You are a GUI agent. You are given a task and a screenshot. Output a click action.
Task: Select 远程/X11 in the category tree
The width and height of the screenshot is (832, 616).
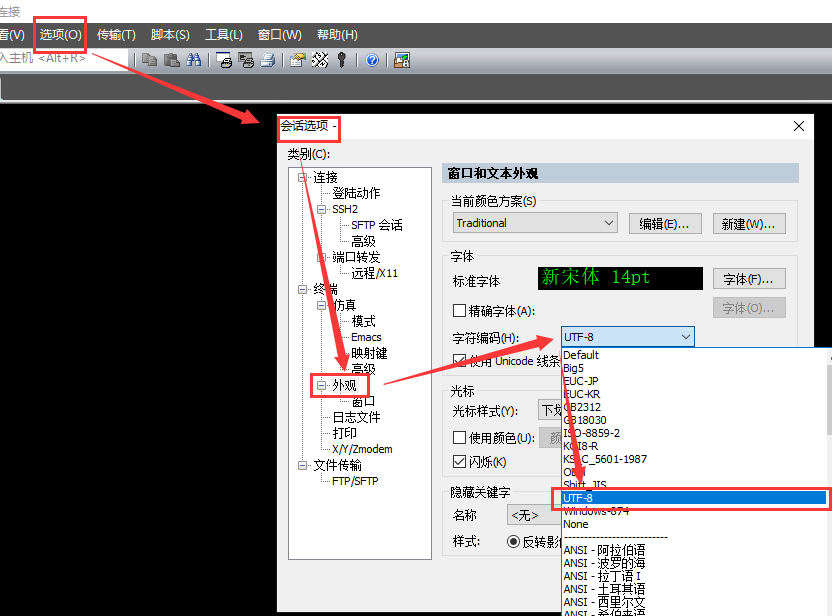[x=374, y=273]
